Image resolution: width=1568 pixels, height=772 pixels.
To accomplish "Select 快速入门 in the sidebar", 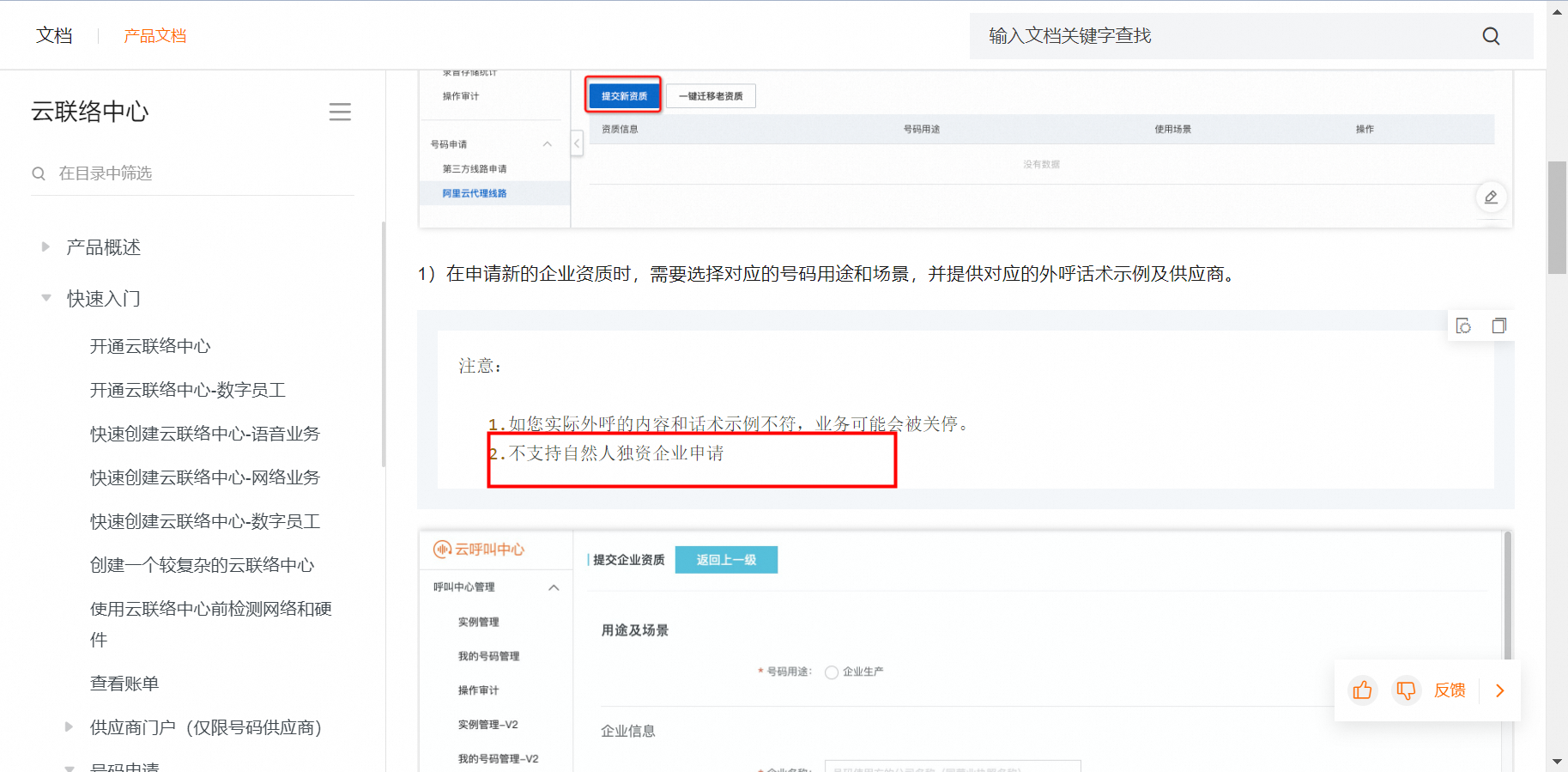I will pyautogui.click(x=104, y=298).
